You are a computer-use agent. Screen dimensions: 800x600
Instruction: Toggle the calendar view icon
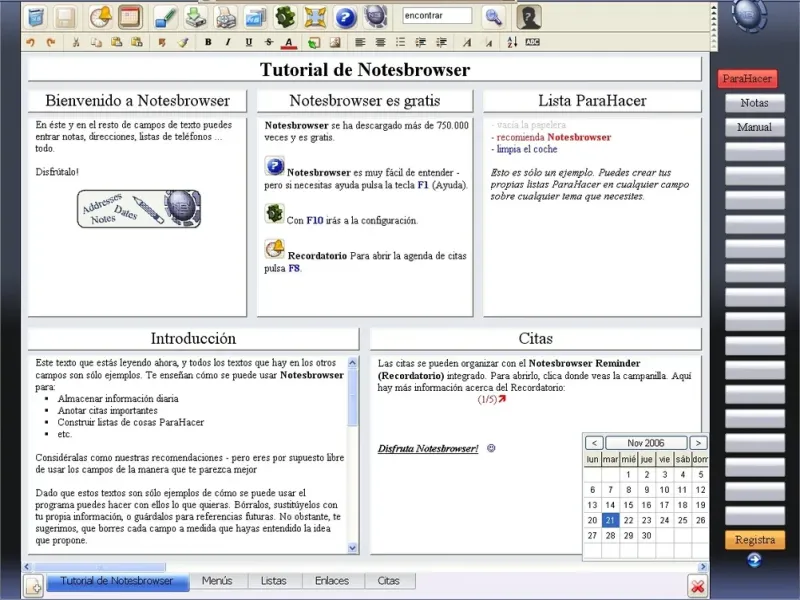(x=130, y=17)
